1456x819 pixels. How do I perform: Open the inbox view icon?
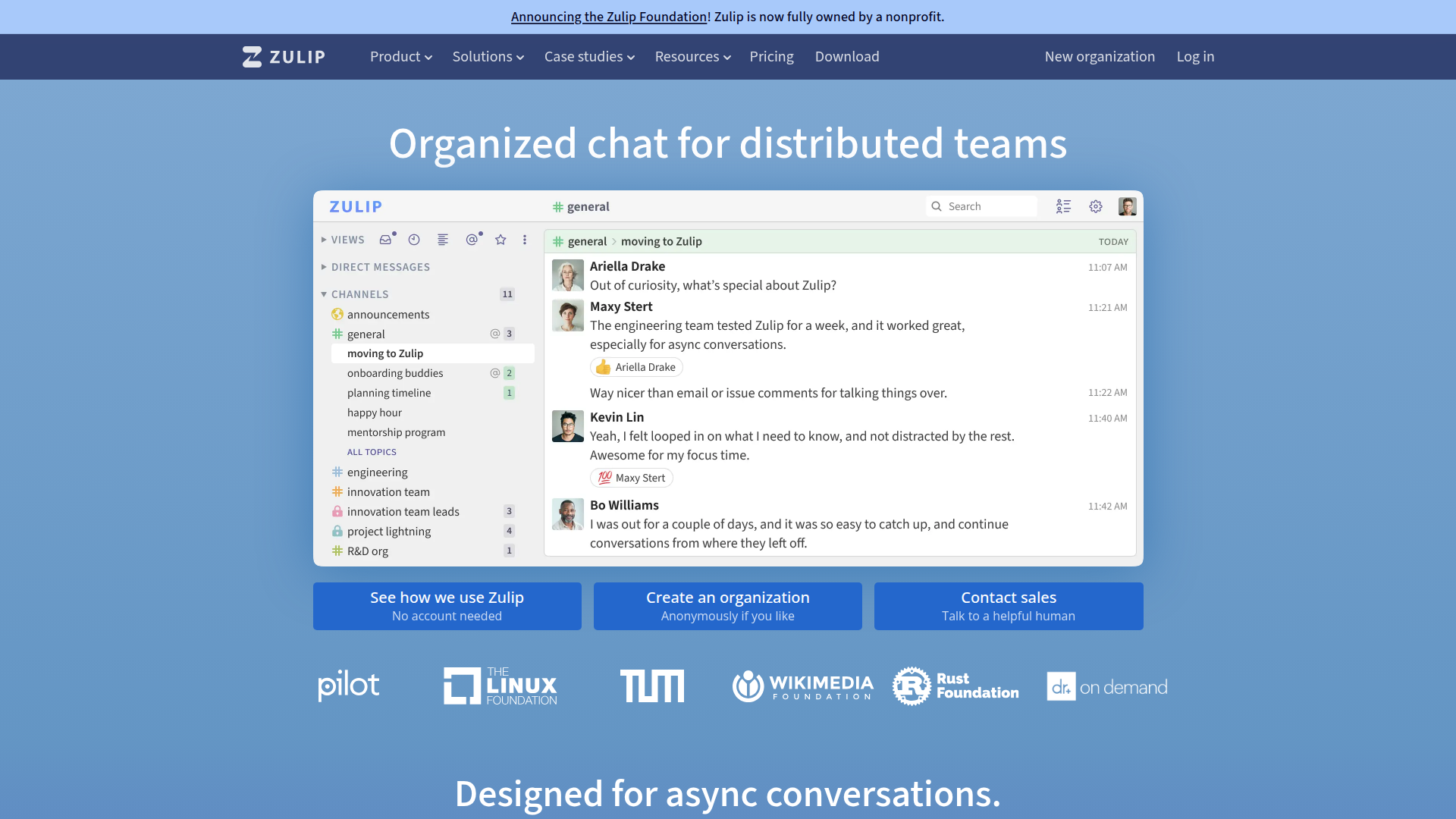[386, 240]
